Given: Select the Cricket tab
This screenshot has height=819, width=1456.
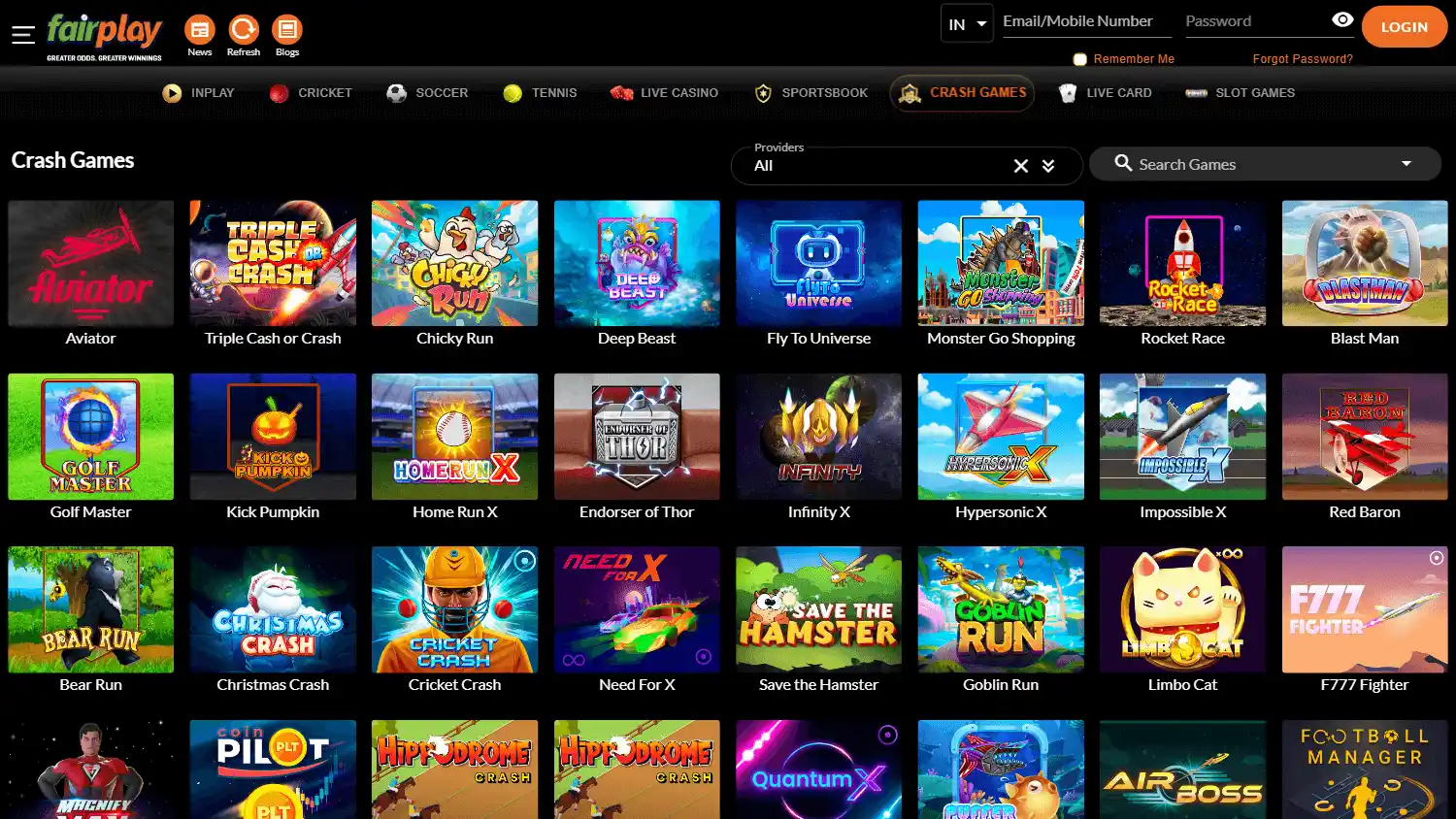Looking at the screenshot, I should 311,93.
